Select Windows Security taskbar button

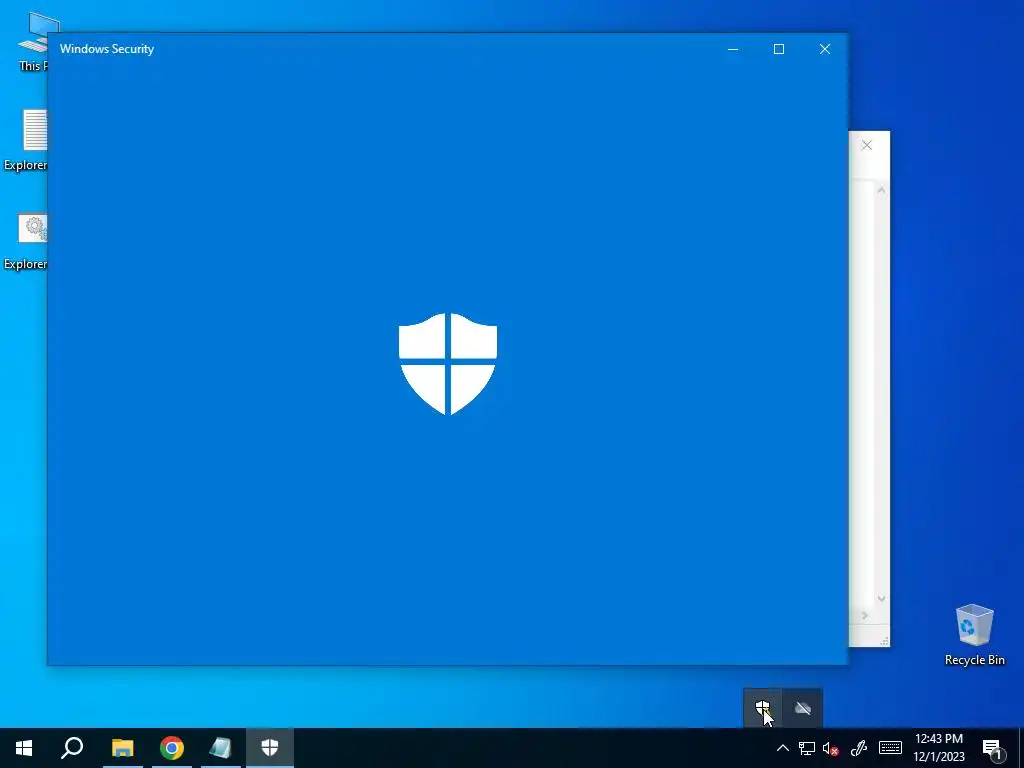pyautogui.click(x=270, y=748)
